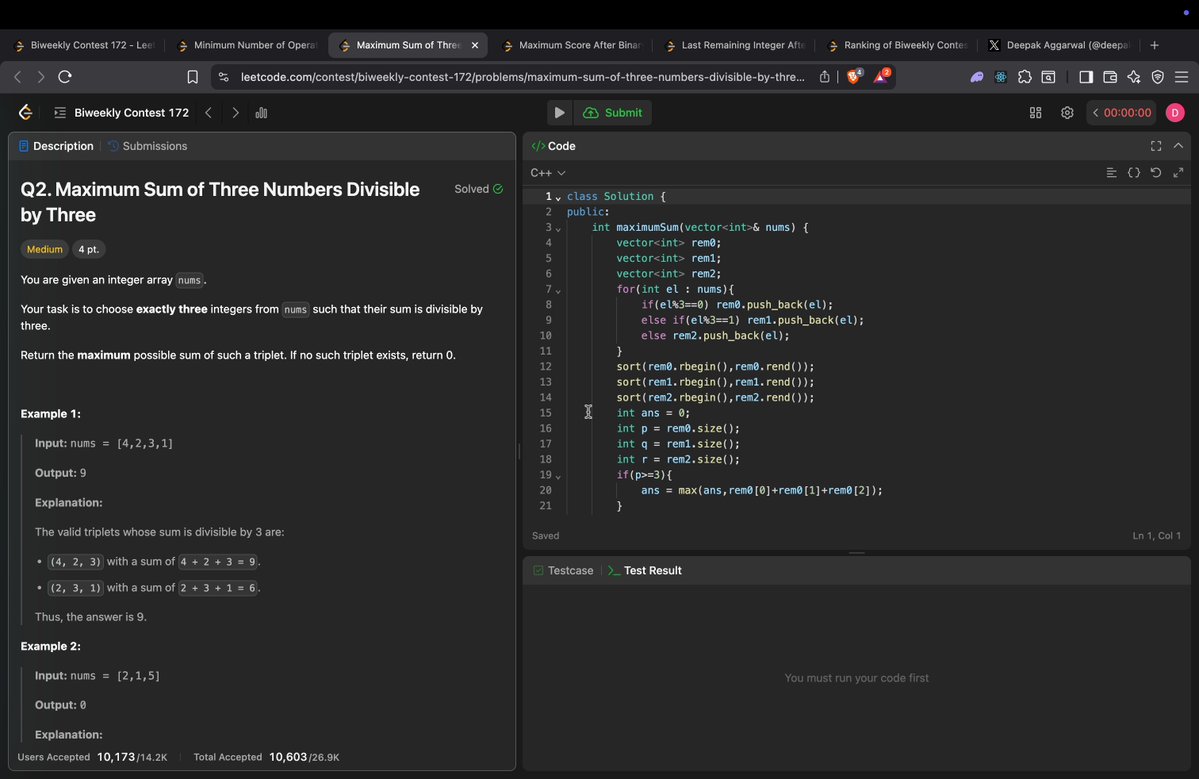
Task: Open site information icon in address bar
Action: [223, 76]
